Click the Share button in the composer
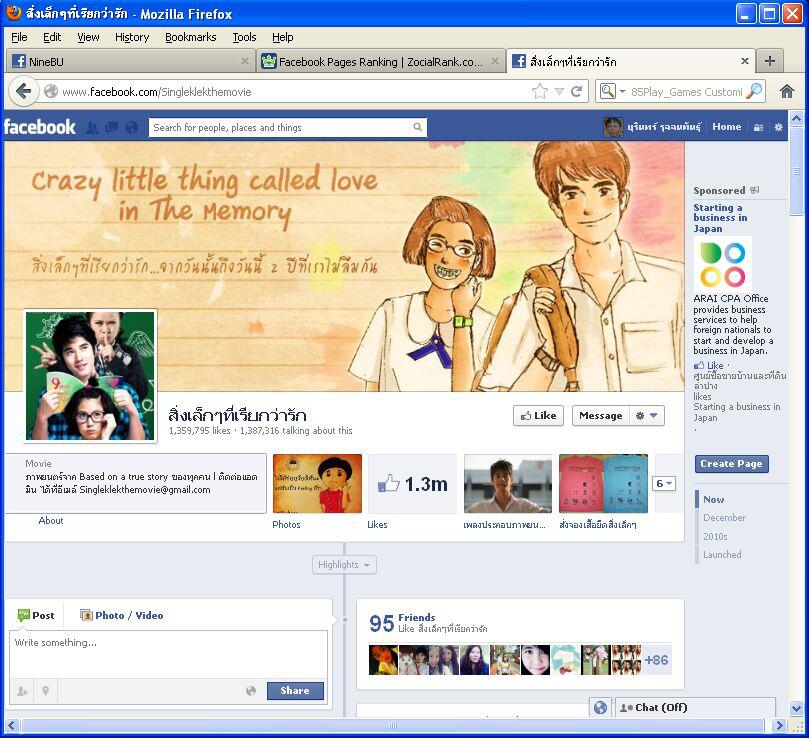The image size is (809, 738). (295, 691)
